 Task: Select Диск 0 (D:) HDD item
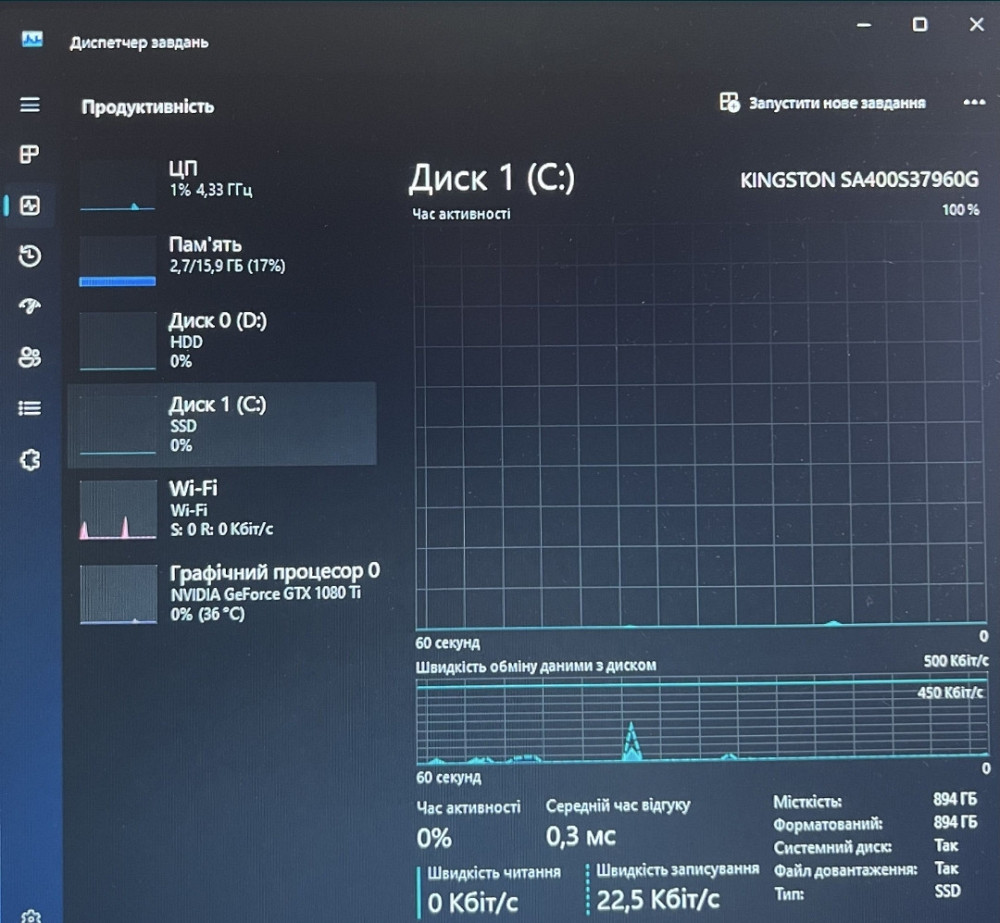click(x=221, y=340)
